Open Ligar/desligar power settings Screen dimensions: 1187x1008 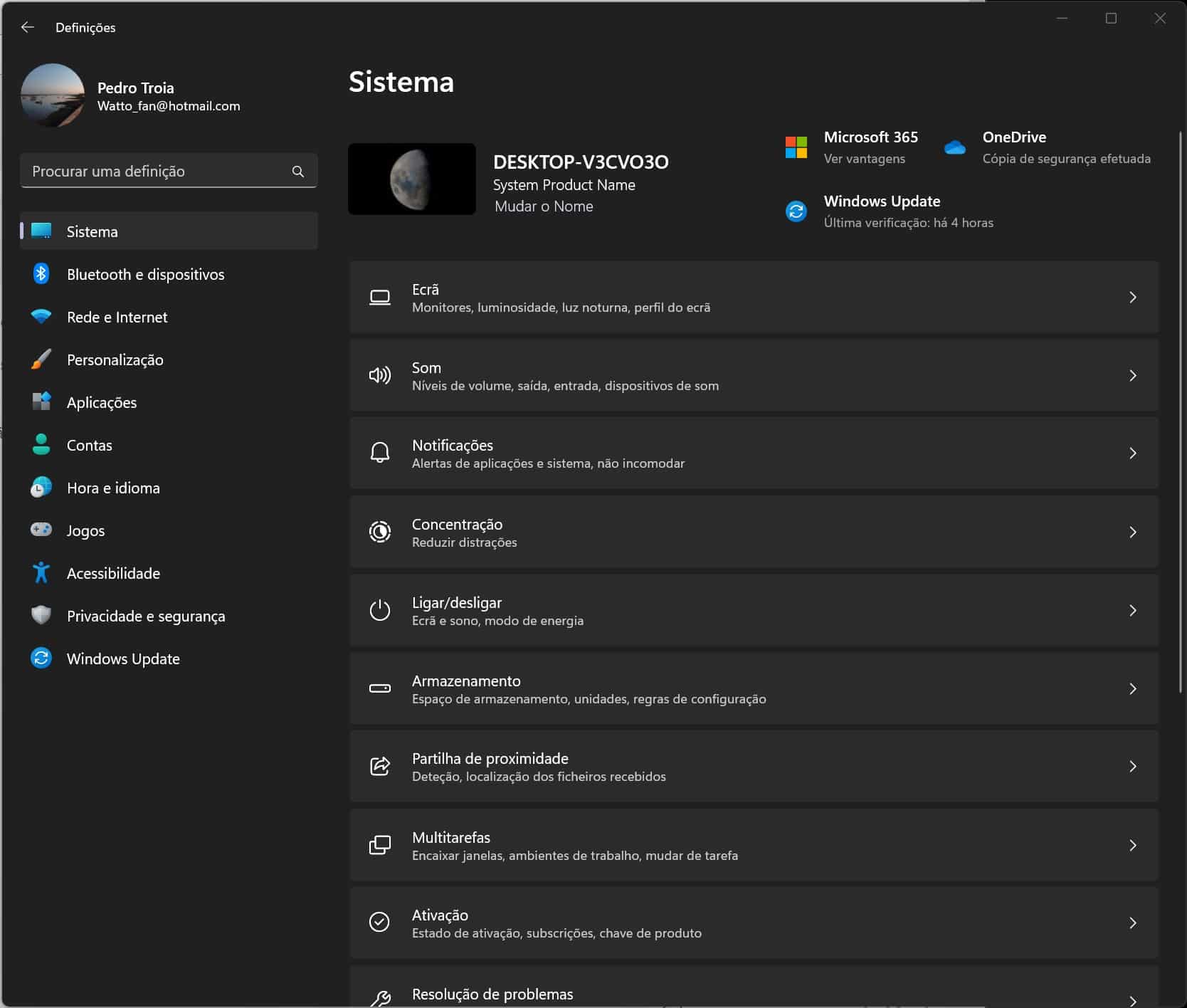[753, 611]
